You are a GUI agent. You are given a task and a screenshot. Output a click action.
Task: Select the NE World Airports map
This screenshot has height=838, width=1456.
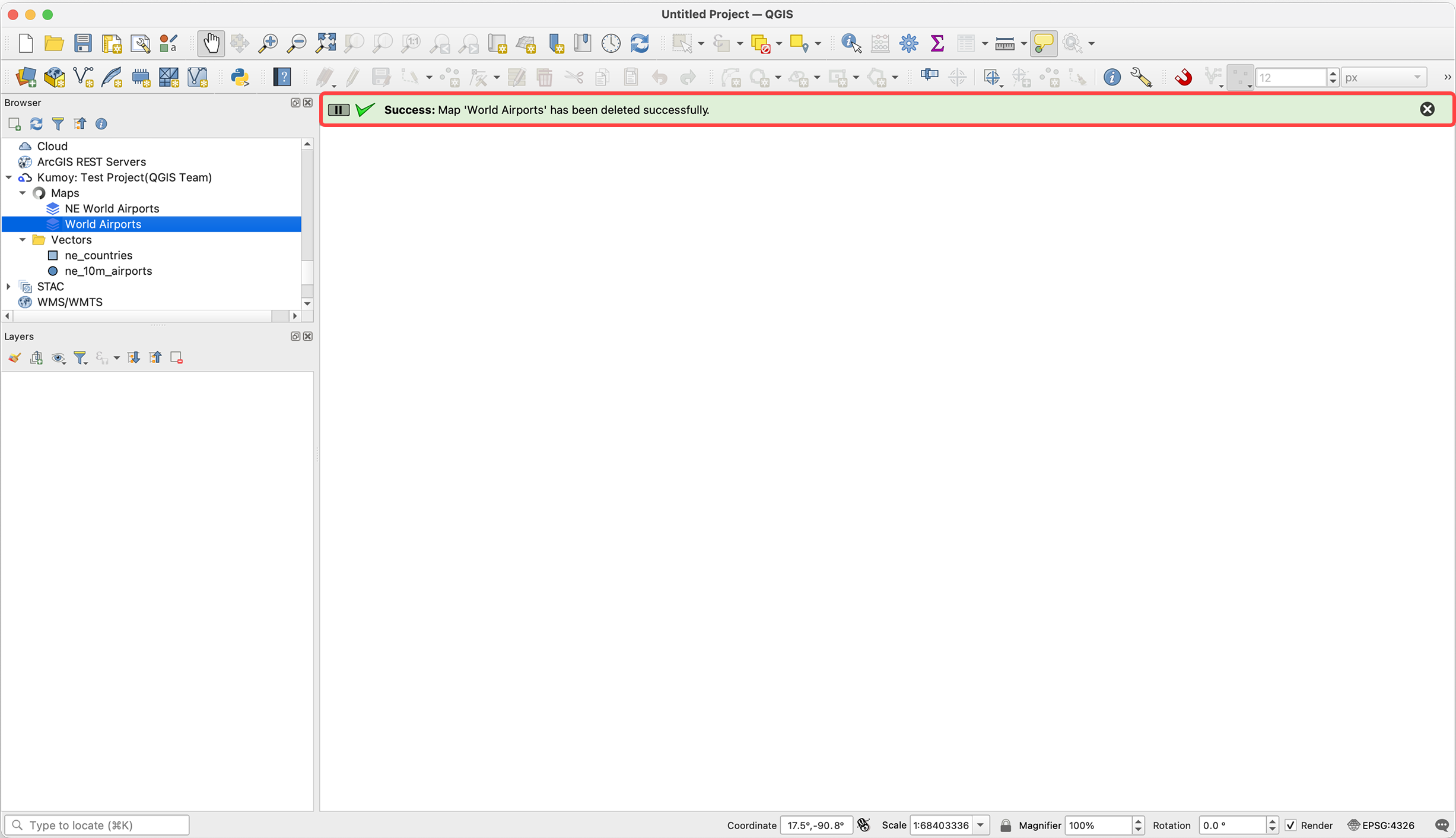point(112,208)
